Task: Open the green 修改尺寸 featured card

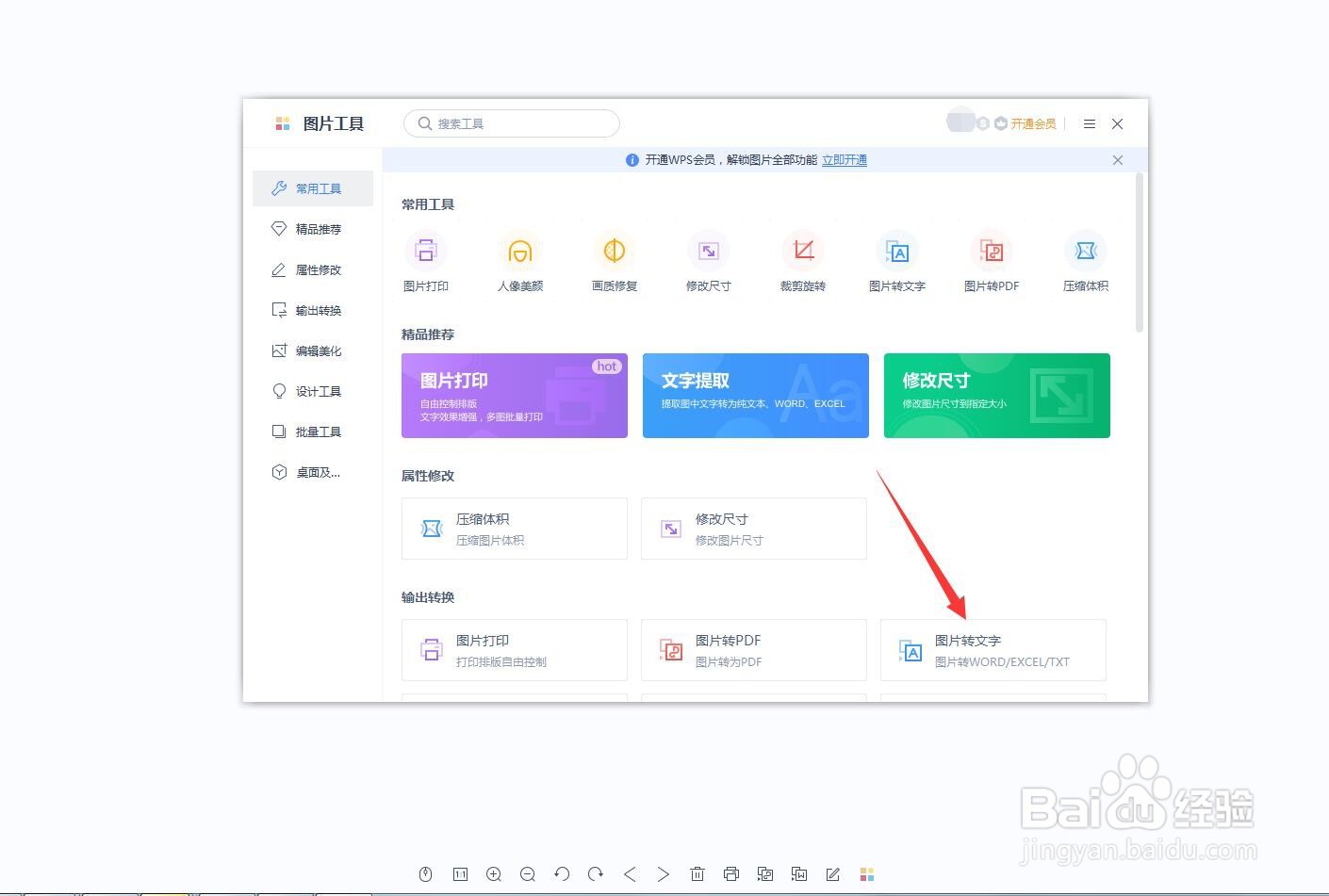Action: coord(997,396)
